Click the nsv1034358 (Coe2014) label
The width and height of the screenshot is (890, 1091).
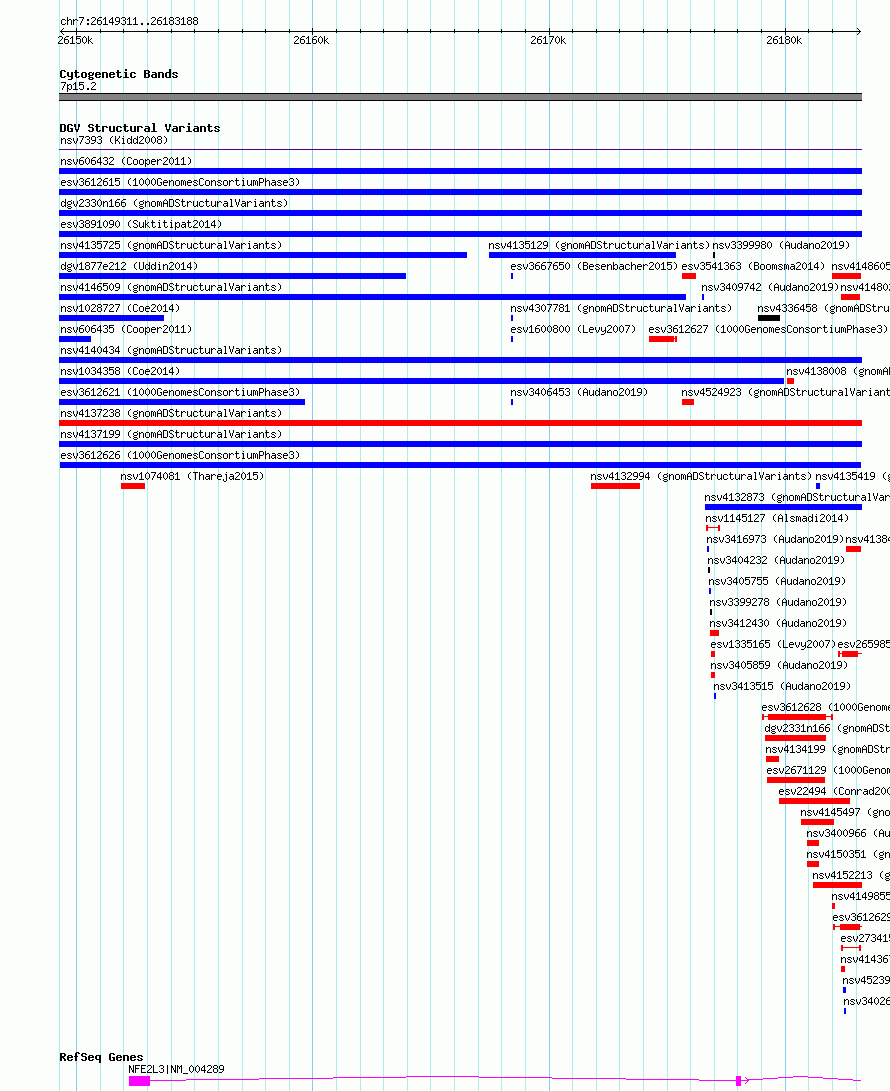[120, 371]
